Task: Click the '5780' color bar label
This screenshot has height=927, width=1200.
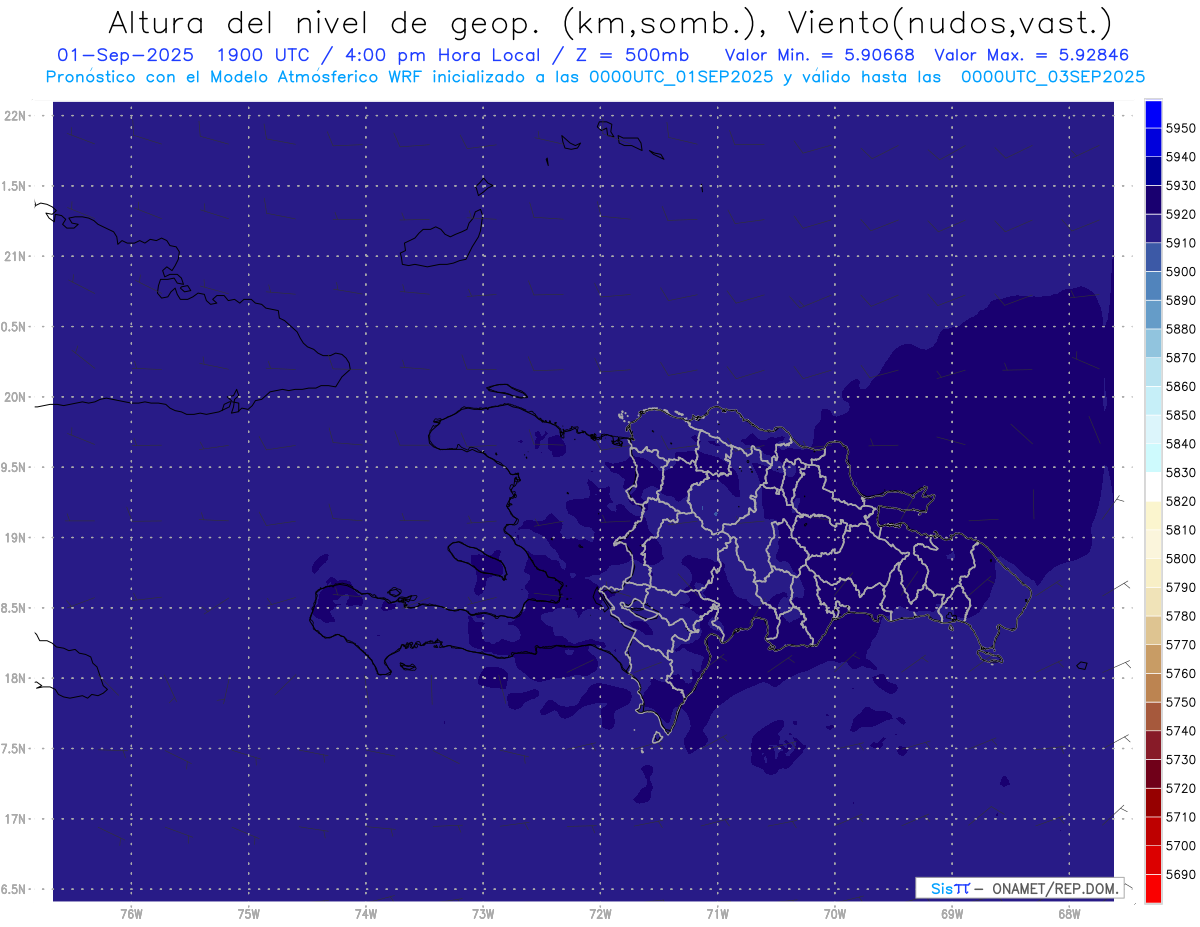Action: pos(1180,616)
